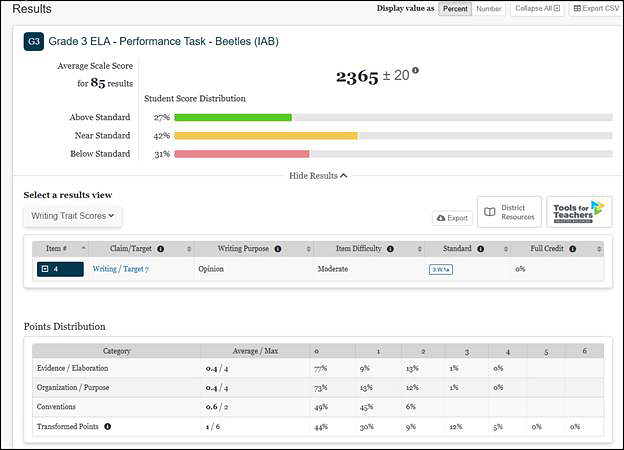Image resolution: width=624 pixels, height=450 pixels.
Task: Click the 27% Above Standard value
Action: coord(162,117)
